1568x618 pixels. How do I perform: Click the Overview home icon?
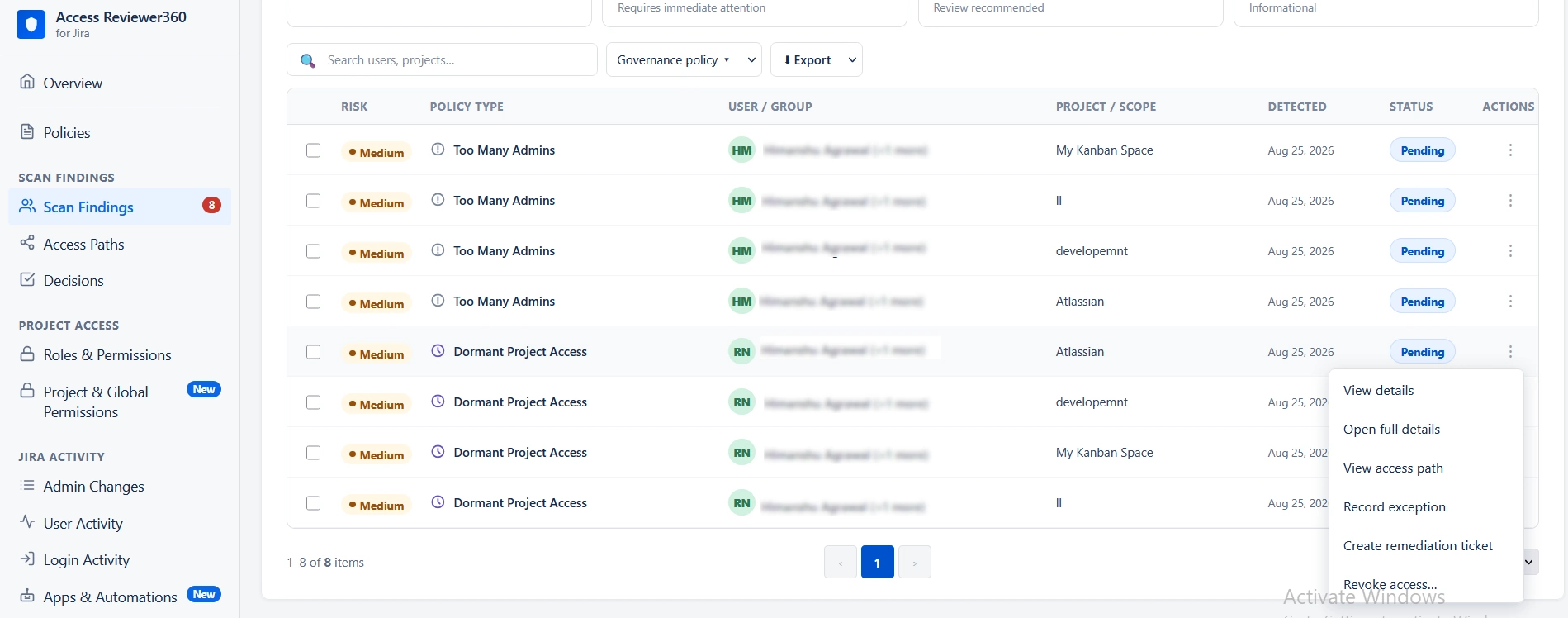coord(27,82)
